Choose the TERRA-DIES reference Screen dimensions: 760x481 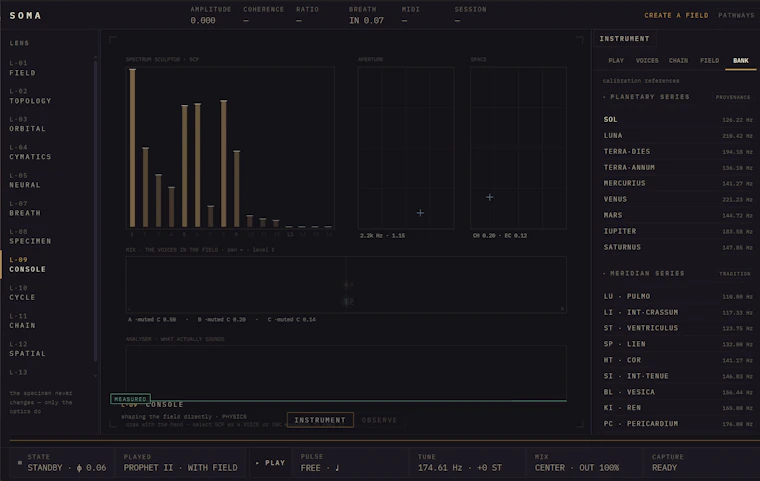point(678,152)
